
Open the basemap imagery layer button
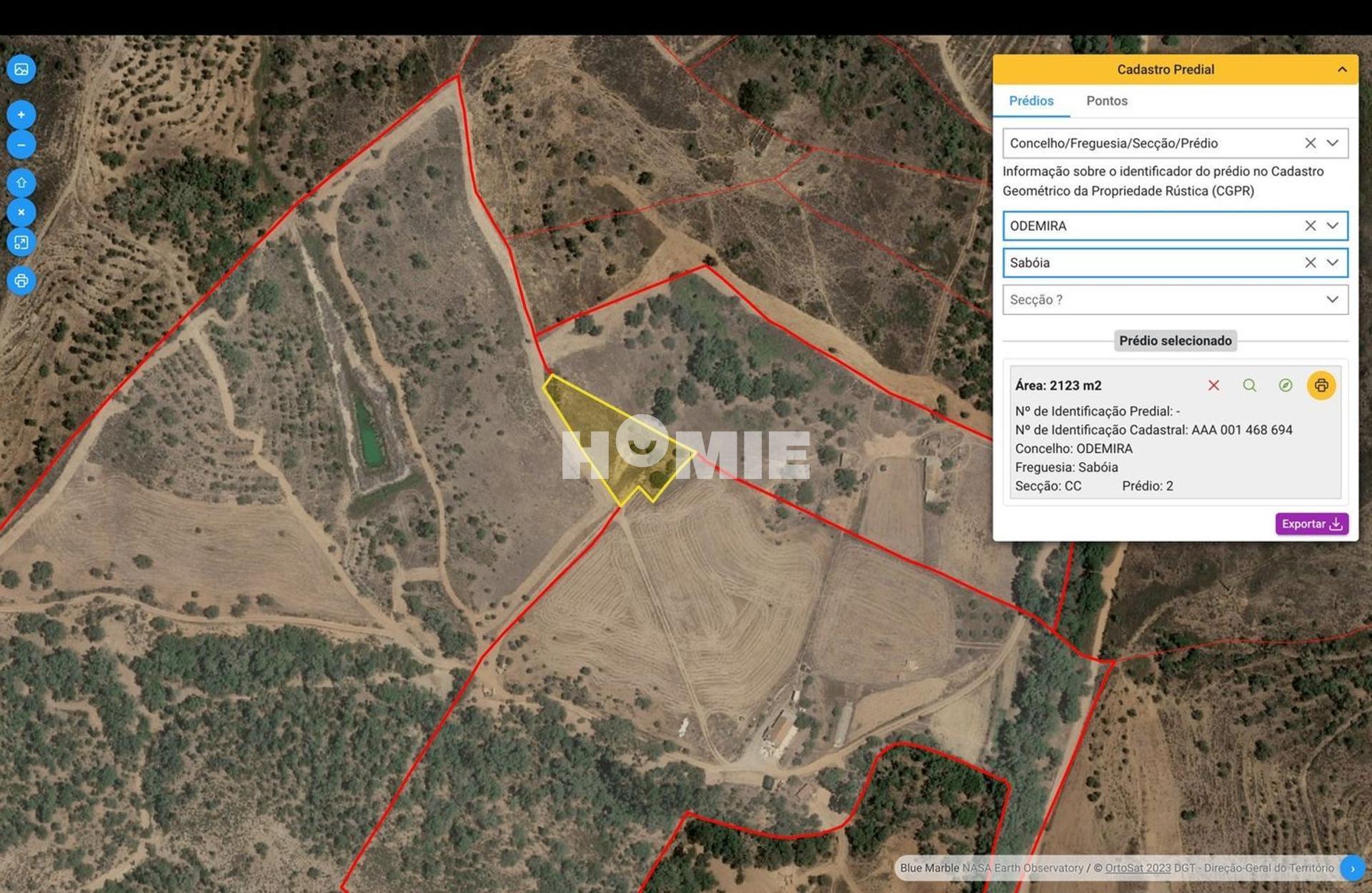(21, 69)
